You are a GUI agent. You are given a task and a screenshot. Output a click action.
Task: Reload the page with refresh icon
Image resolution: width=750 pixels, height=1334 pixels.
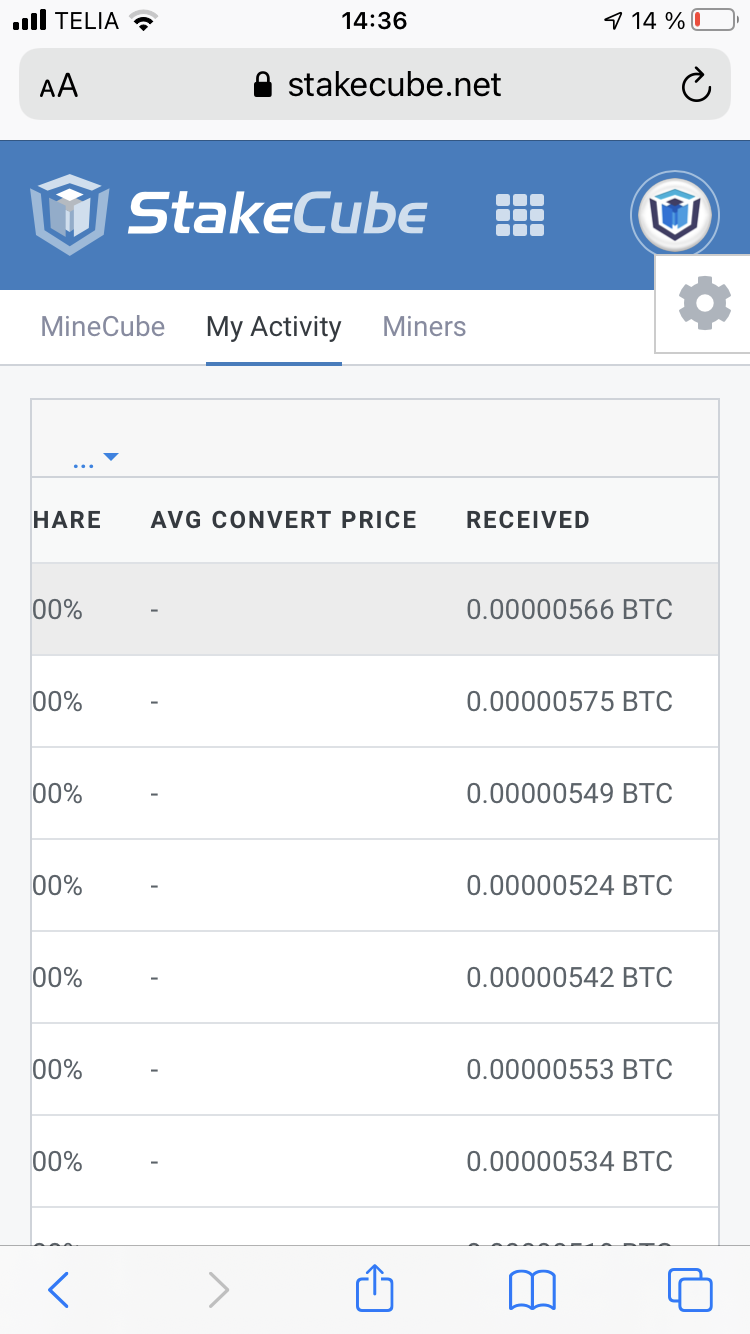coord(695,86)
